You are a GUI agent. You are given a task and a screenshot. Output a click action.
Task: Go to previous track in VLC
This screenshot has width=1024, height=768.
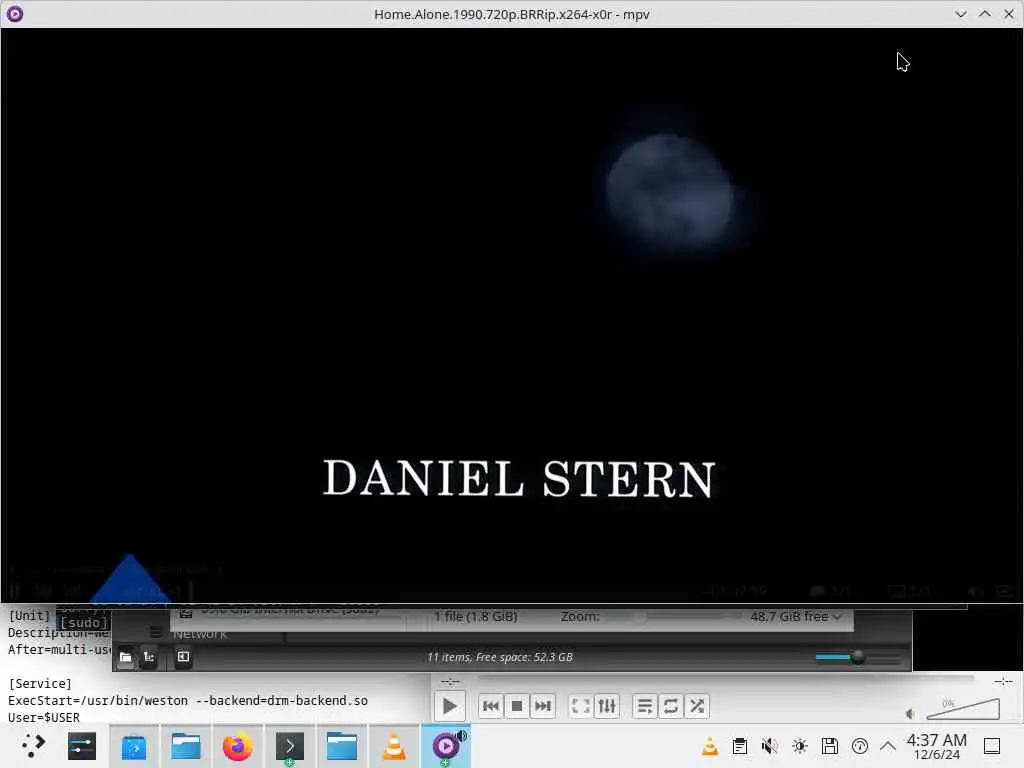pyautogui.click(x=490, y=706)
